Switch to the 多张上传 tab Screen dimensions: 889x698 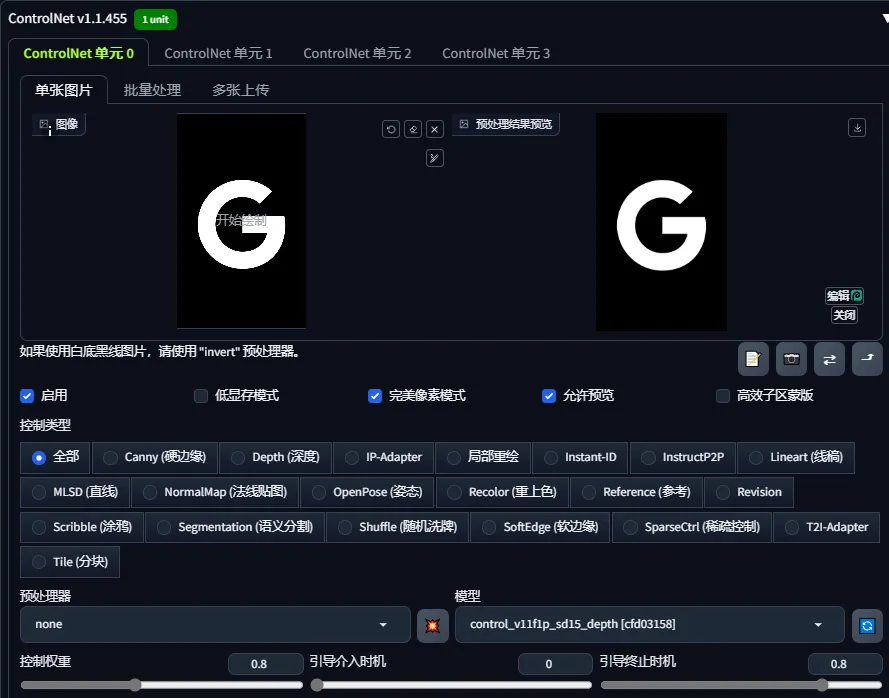[x=241, y=90]
